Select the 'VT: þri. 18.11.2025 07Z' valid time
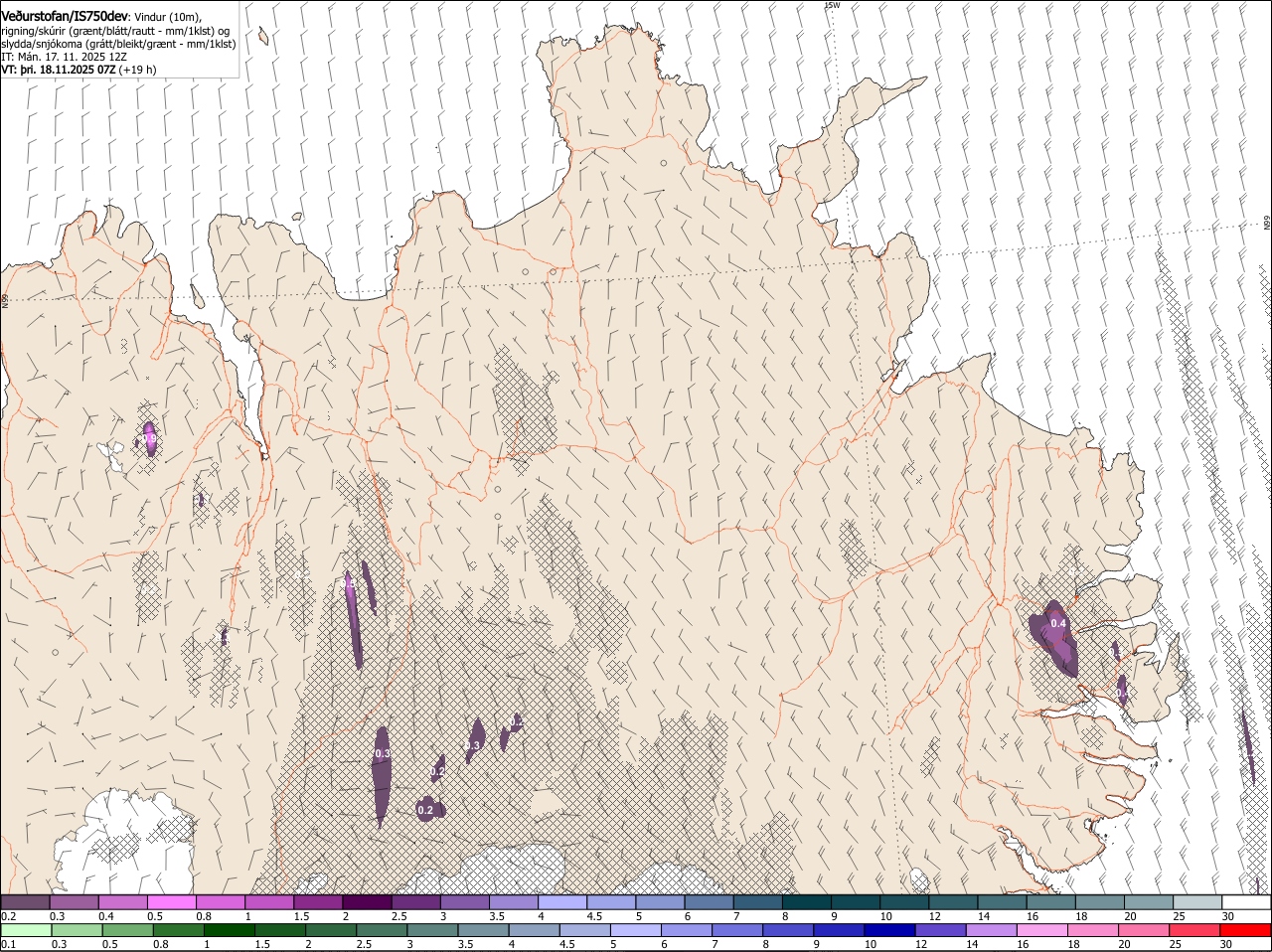This screenshot has height=952, width=1272. (58, 70)
